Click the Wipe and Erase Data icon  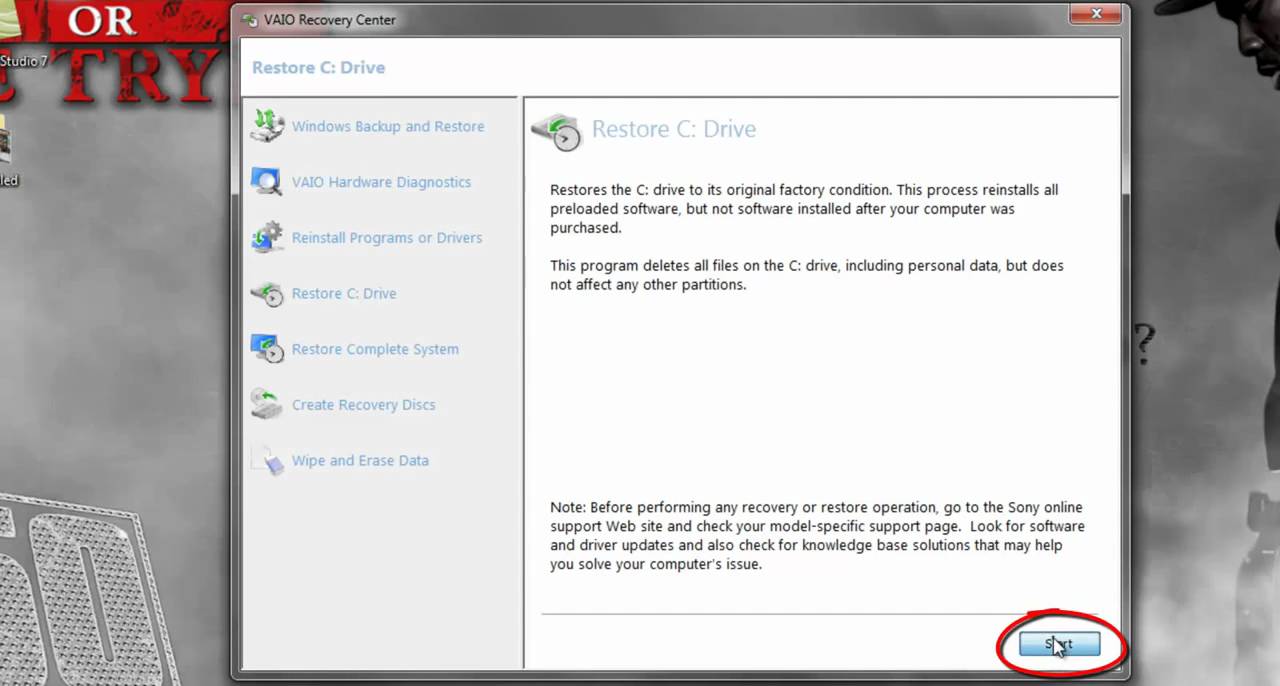point(267,461)
